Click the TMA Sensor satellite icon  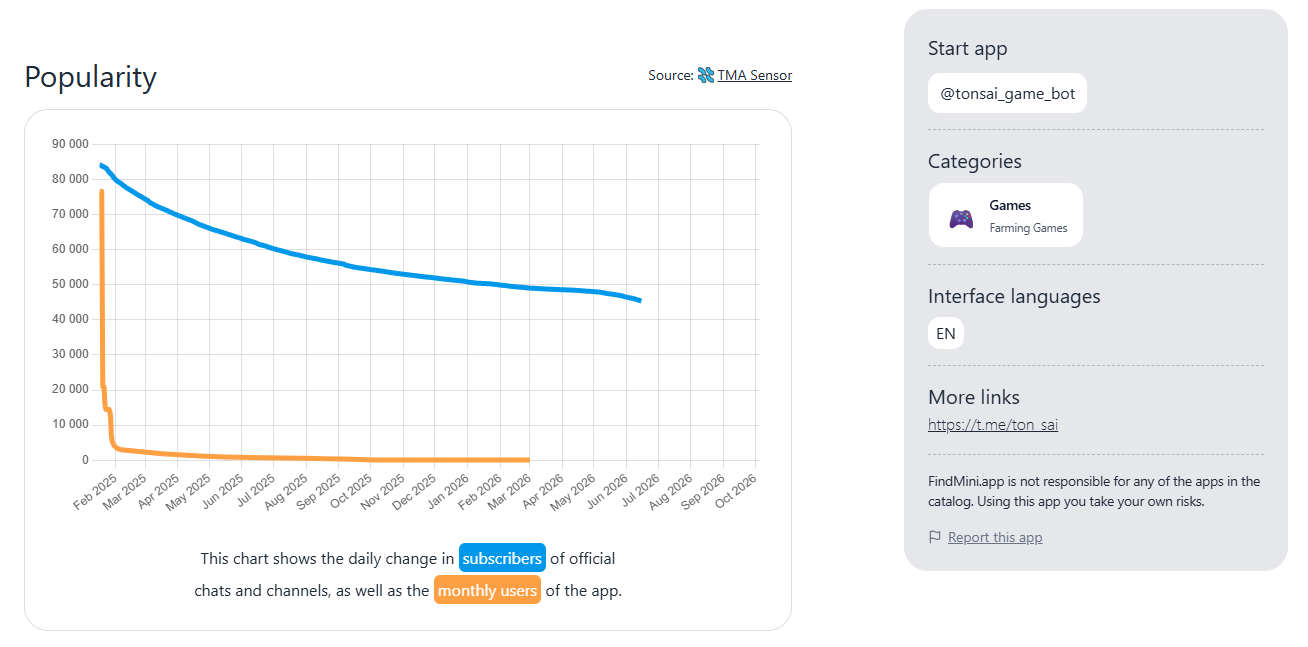(706, 75)
